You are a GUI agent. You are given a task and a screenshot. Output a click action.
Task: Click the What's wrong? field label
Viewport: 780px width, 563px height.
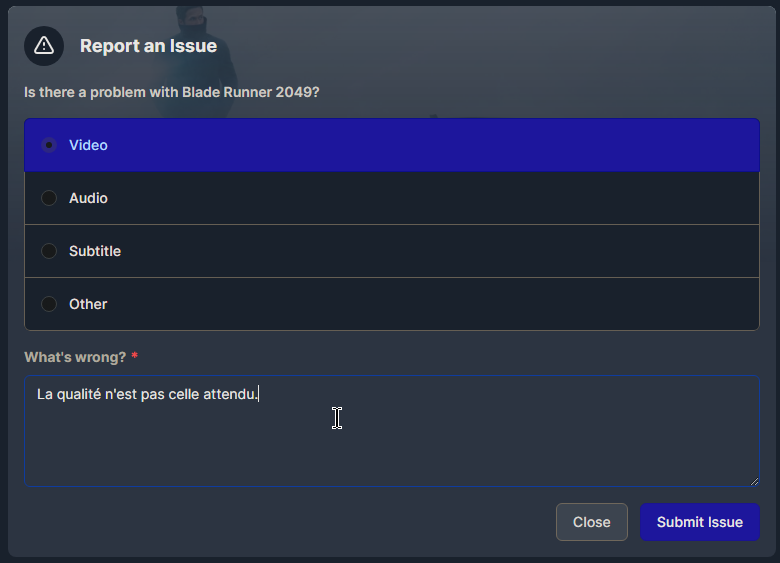coord(73,357)
